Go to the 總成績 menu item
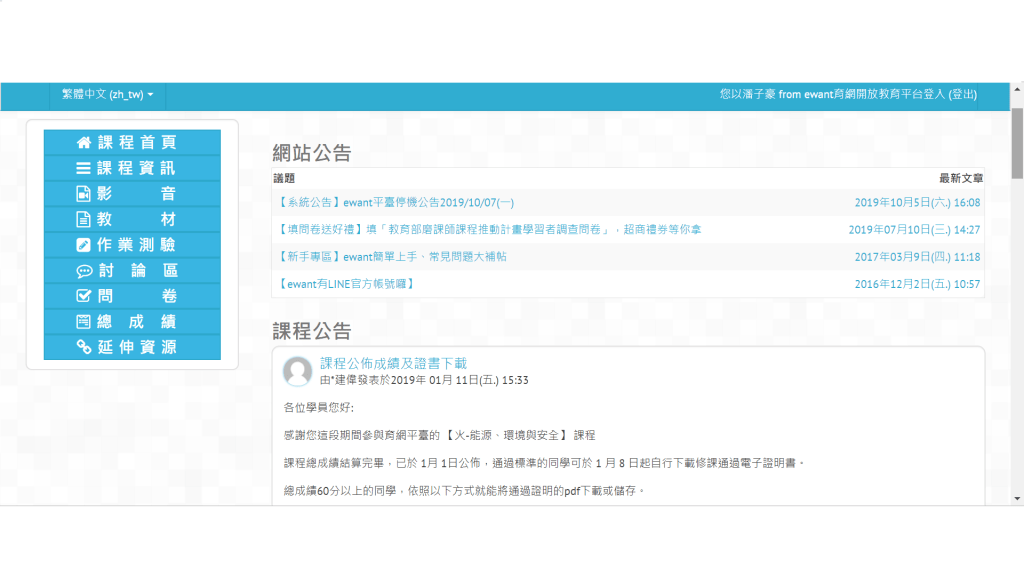This screenshot has width=1024, height=576. pyautogui.click(x=138, y=322)
